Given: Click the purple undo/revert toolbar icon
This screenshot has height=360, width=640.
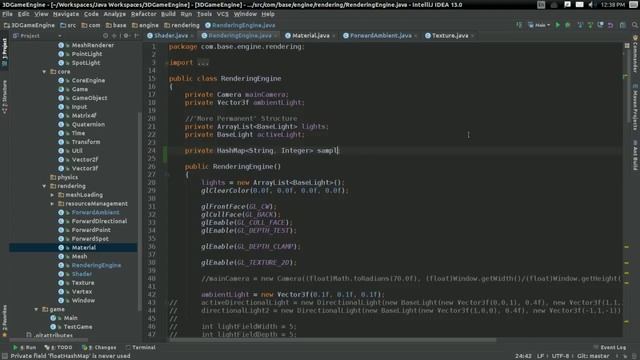Looking at the screenshot, I should [610, 25].
